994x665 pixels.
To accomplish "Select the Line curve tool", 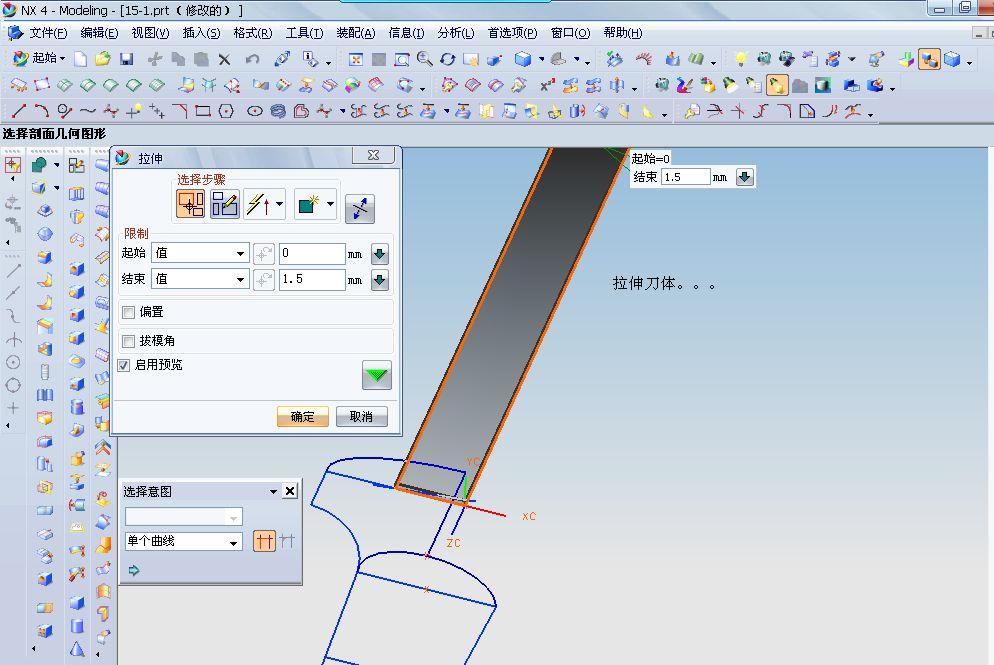I will pos(19,112).
